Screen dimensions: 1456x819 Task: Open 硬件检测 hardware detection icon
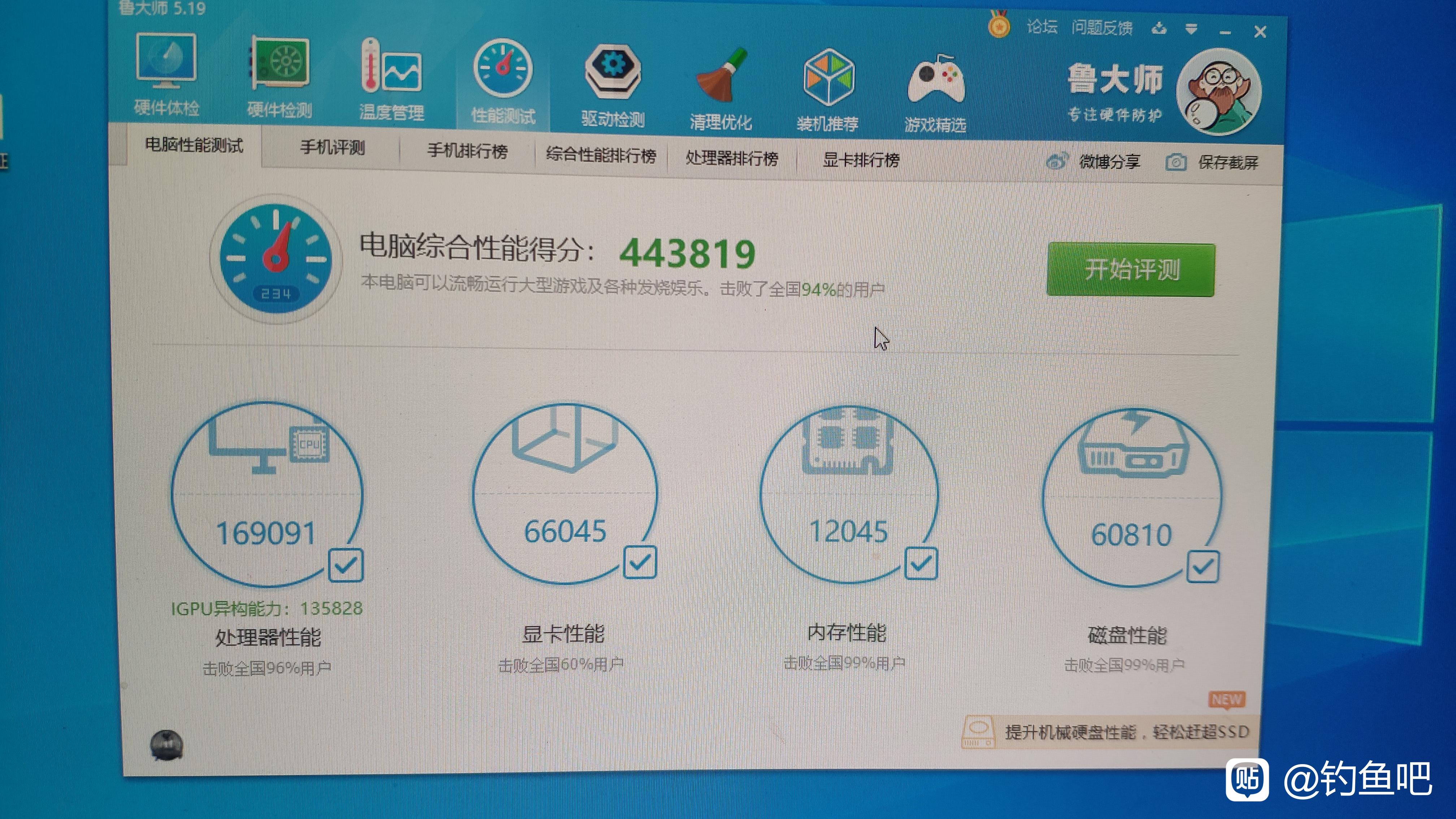[x=280, y=63]
